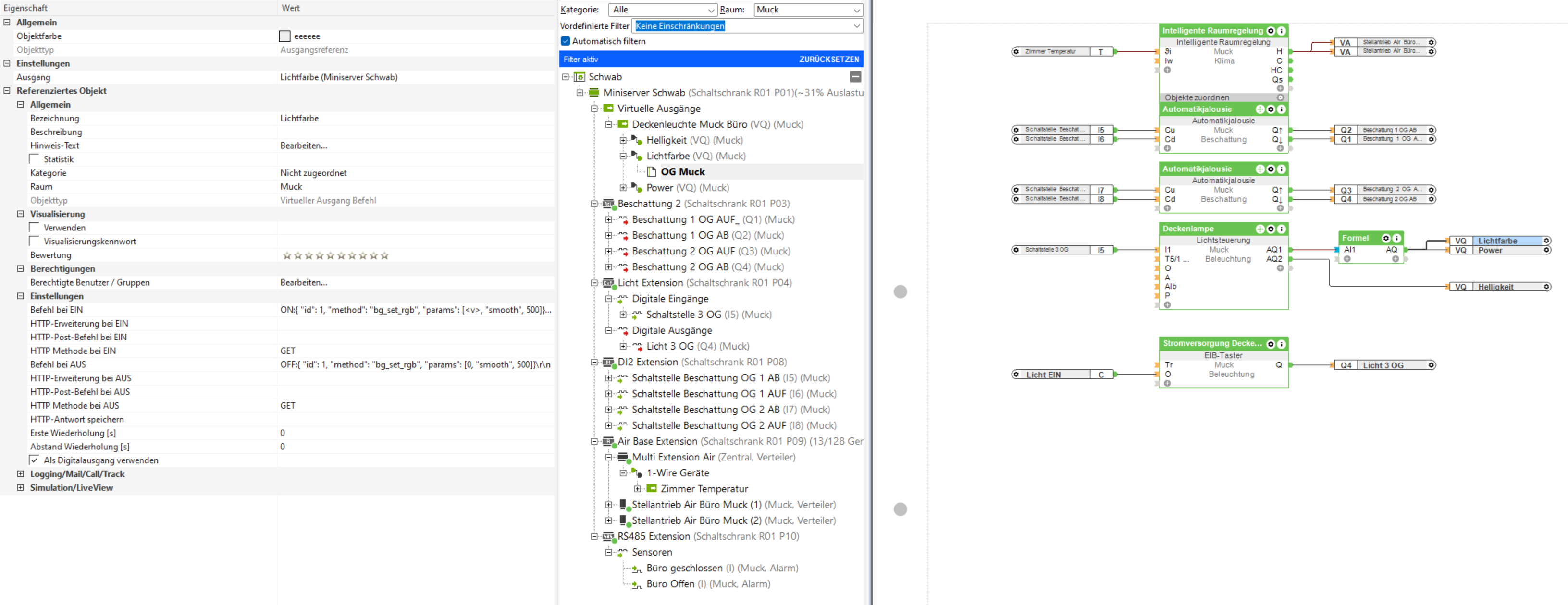
Task: Click the Objektfarbe color swatch
Action: [284, 36]
